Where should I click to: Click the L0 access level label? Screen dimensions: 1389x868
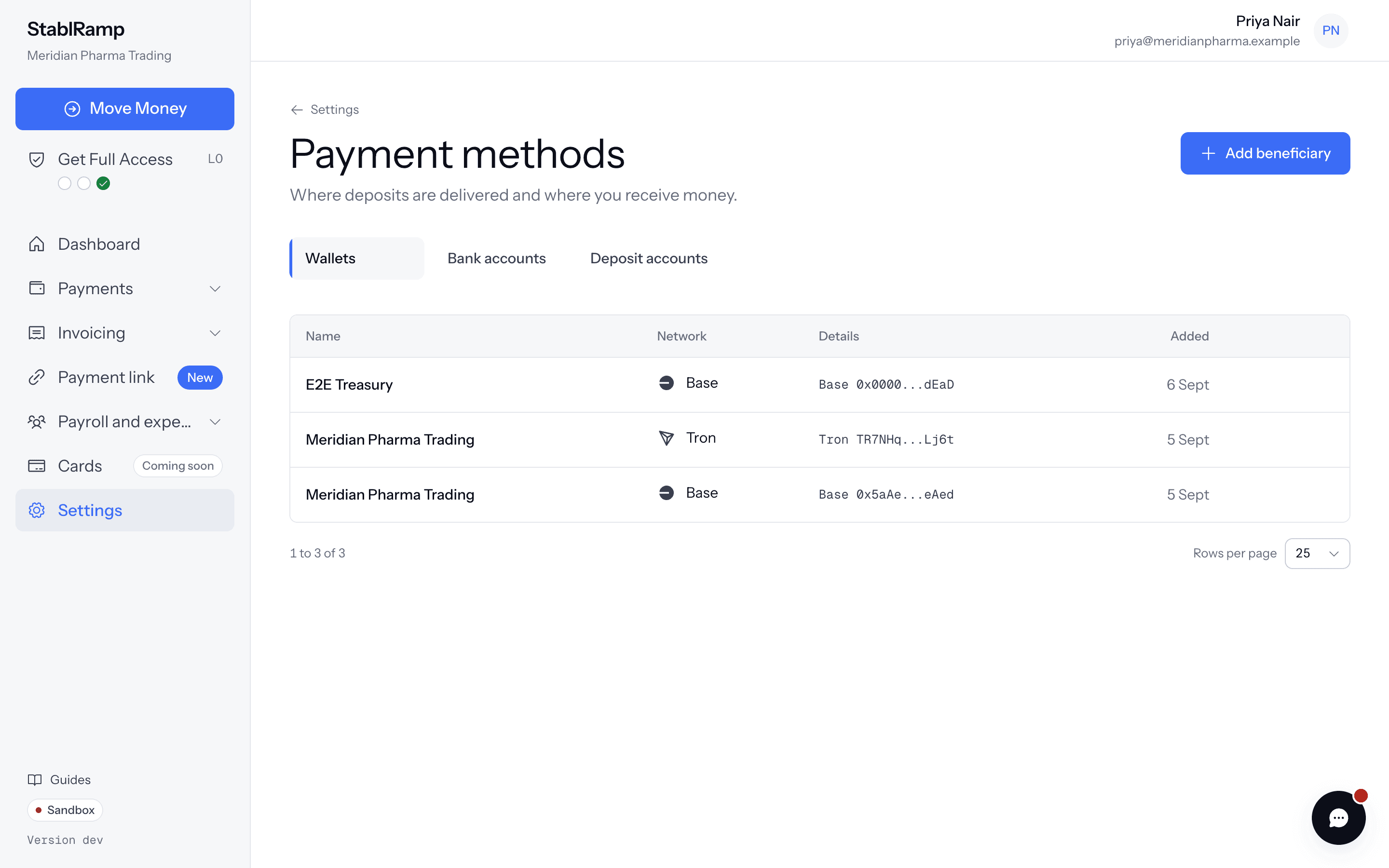[x=215, y=159]
